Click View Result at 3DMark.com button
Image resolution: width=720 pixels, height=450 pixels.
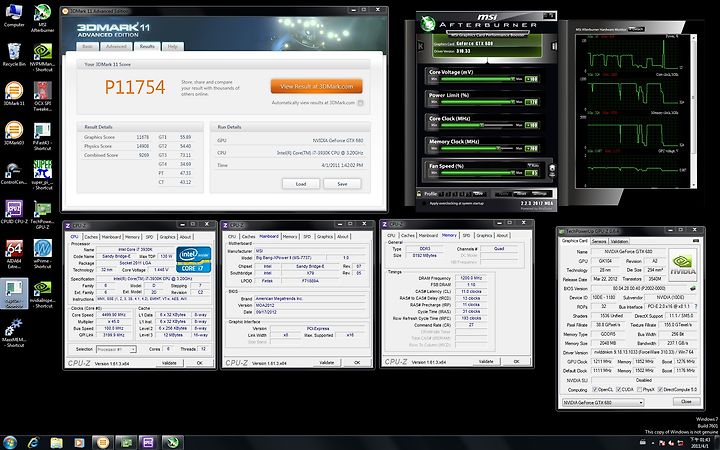tap(316, 86)
